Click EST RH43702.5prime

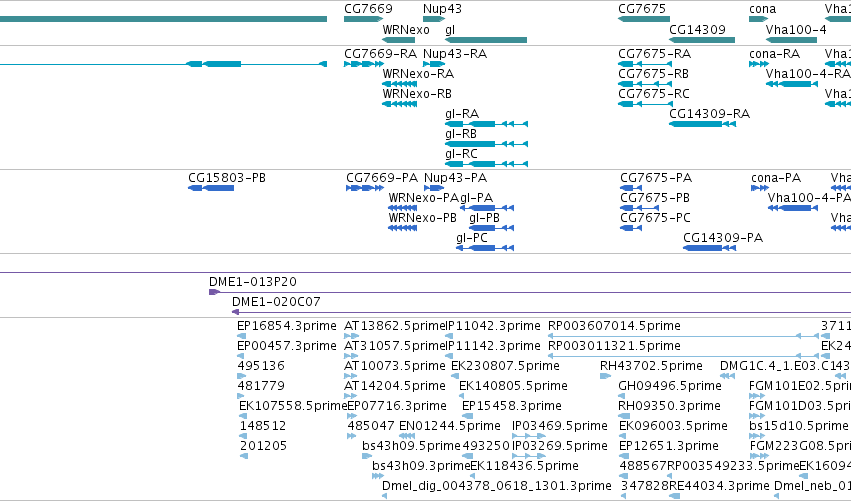coord(606,376)
